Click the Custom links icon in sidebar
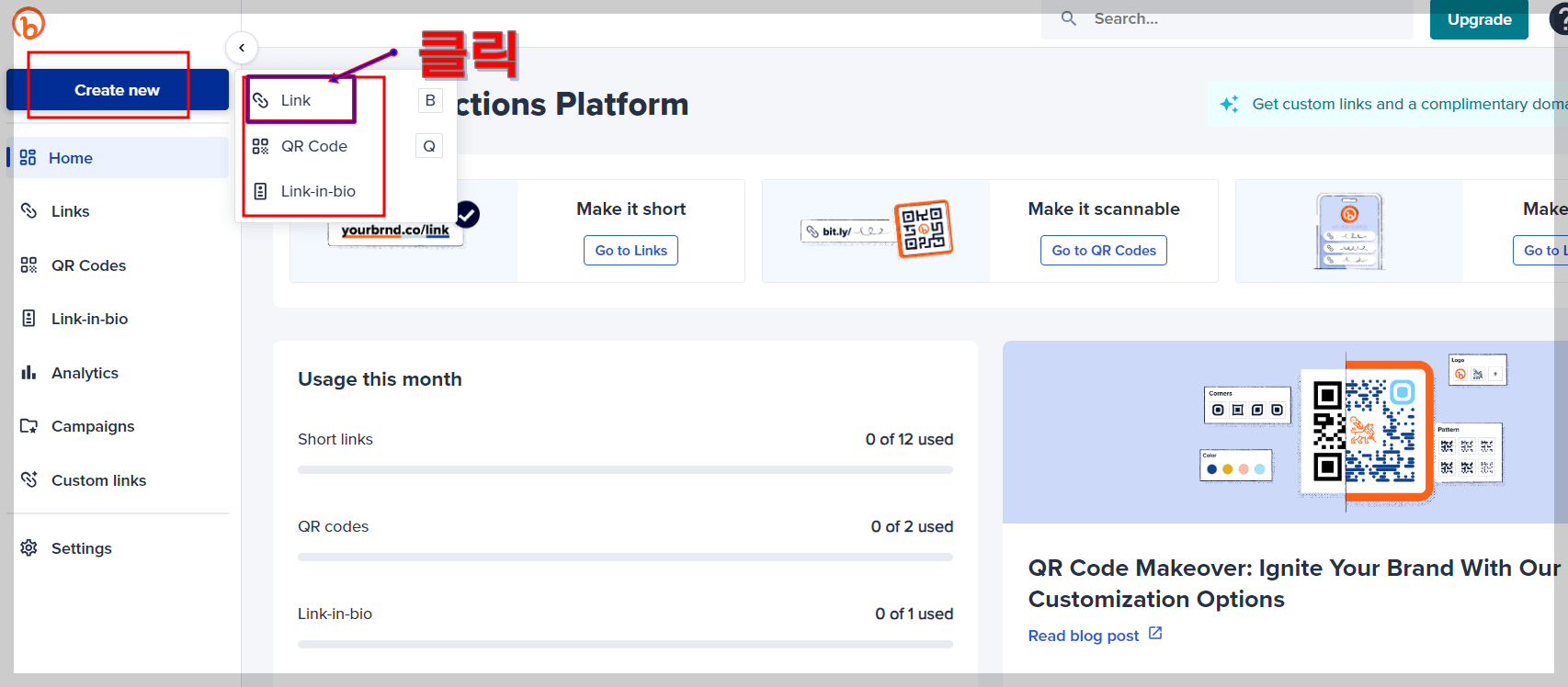This screenshot has width=1568, height=687. point(29,479)
